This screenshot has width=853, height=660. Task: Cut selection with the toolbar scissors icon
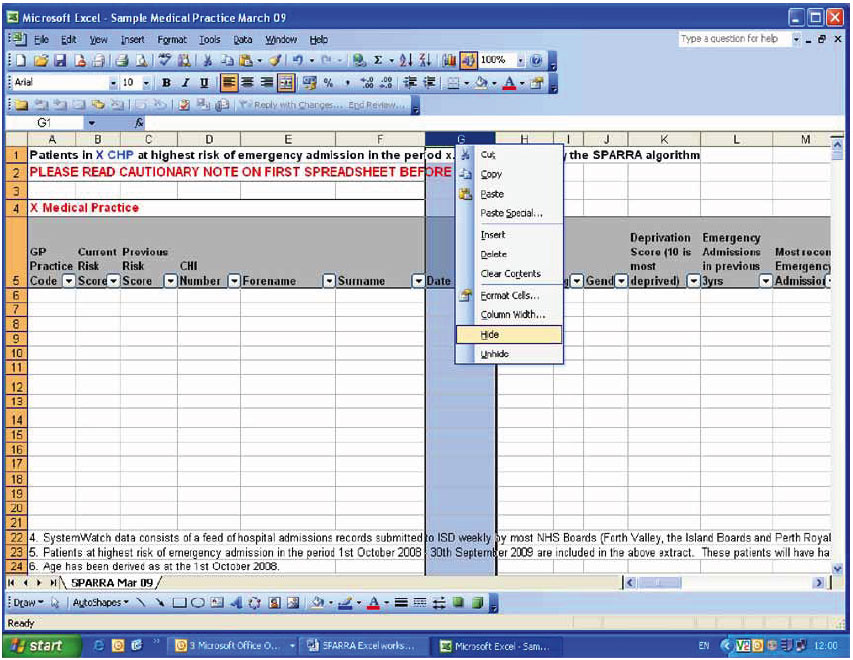pos(207,60)
